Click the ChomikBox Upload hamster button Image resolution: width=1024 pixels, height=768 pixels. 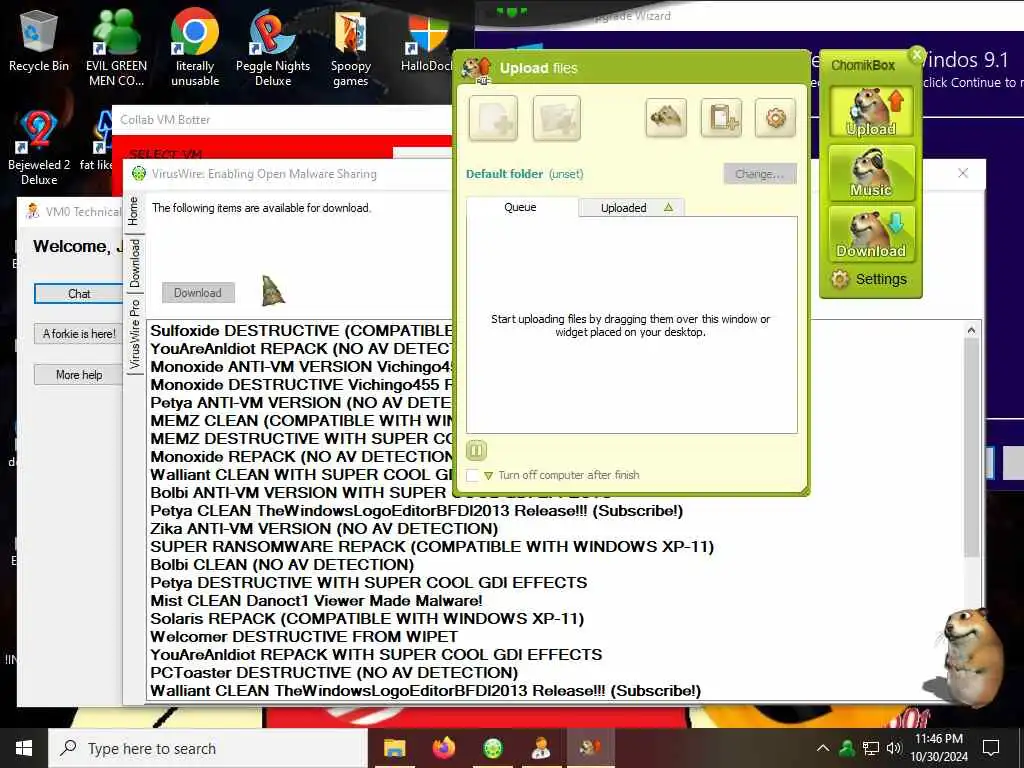pyautogui.click(x=871, y=112)
